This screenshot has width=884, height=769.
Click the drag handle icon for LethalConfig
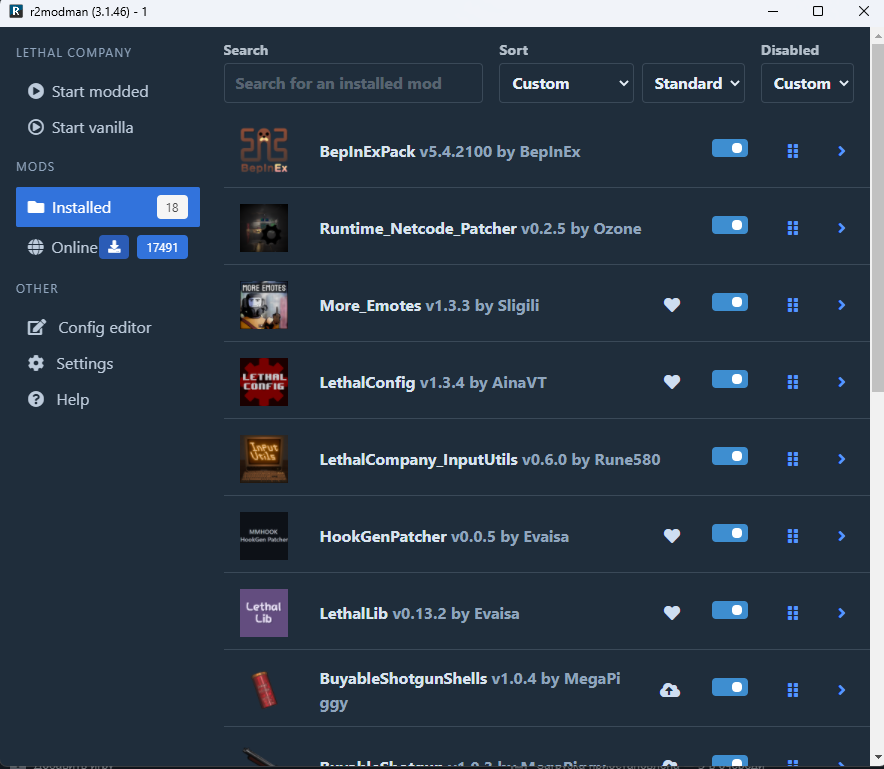click(x=793, y=382)
